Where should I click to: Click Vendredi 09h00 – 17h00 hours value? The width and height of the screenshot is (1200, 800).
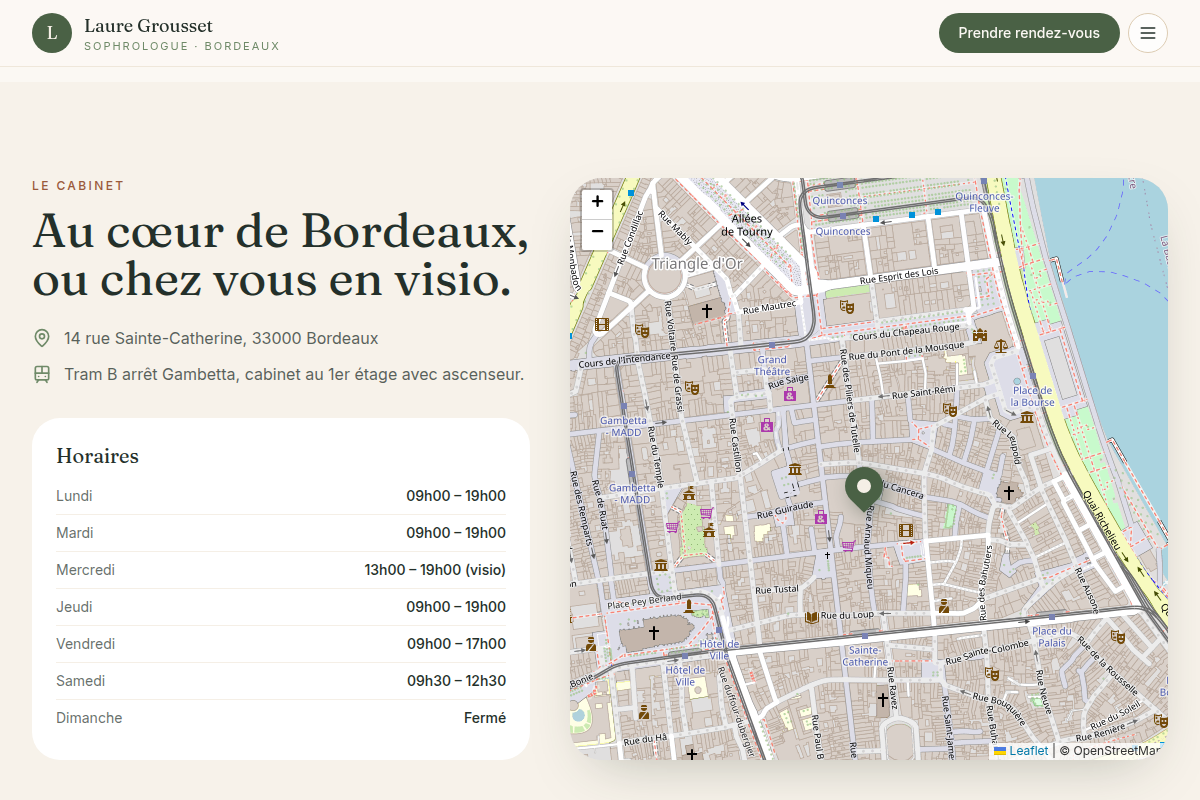pyautogui.click(x=456, y=644)
